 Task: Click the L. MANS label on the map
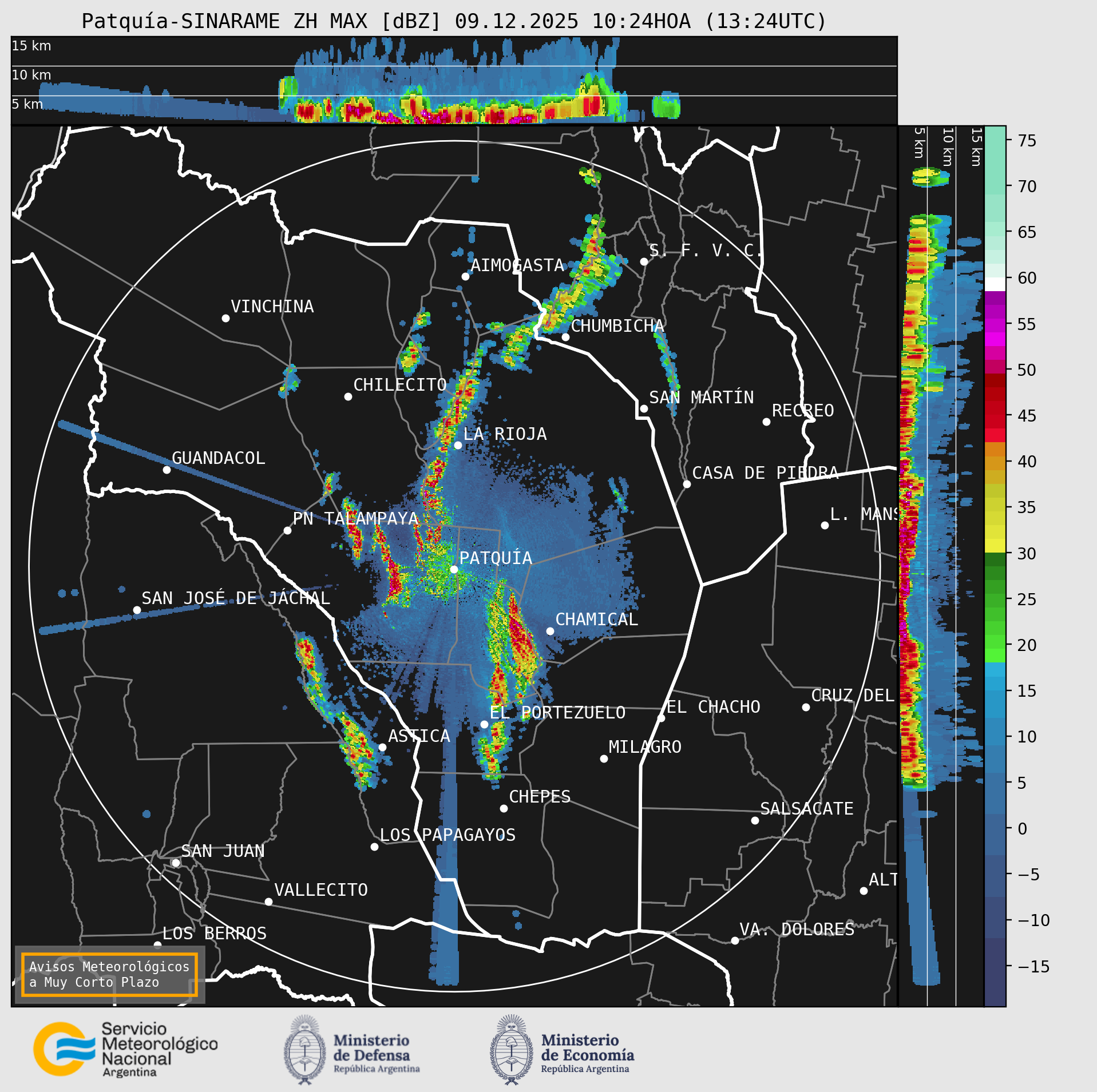click(x=863, y=514)
